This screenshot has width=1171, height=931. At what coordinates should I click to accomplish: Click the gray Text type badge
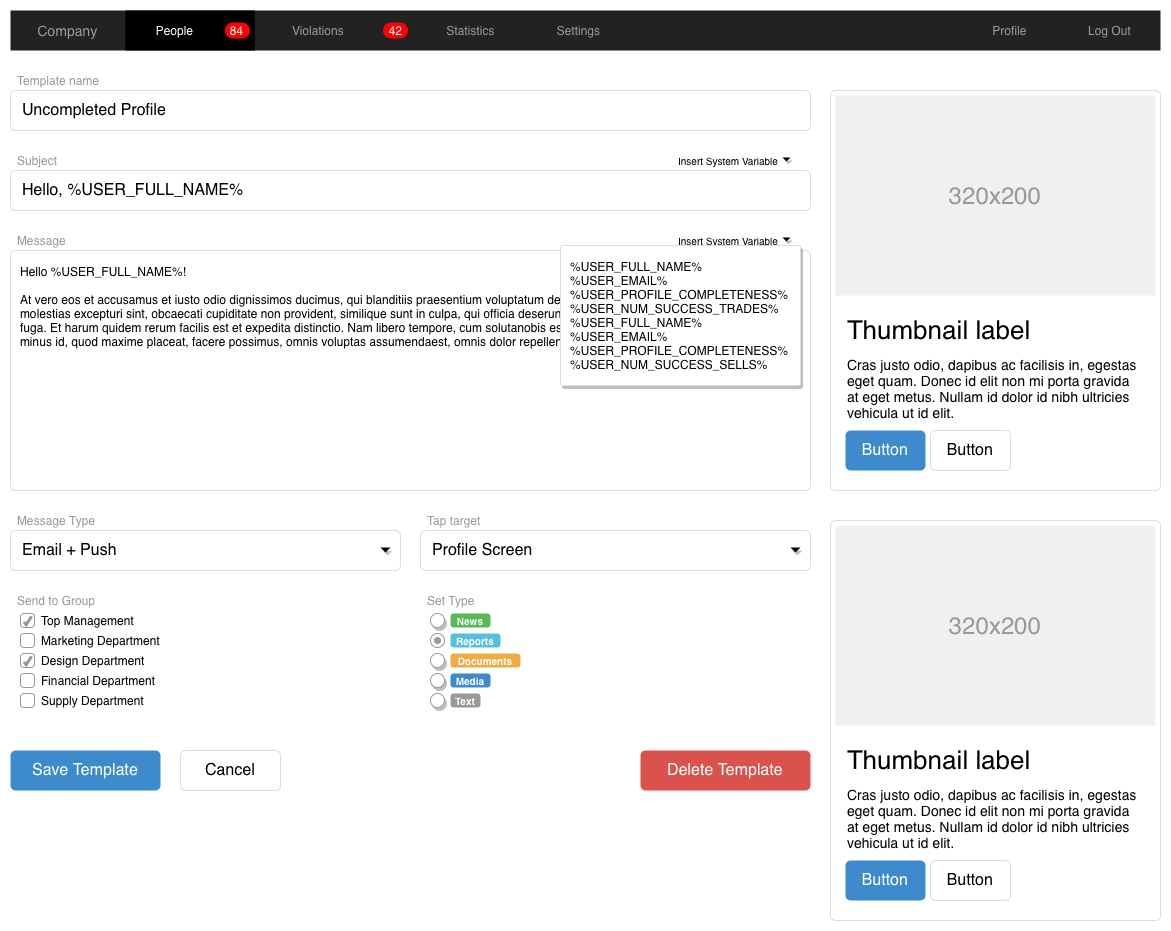(x=465, y=700)
